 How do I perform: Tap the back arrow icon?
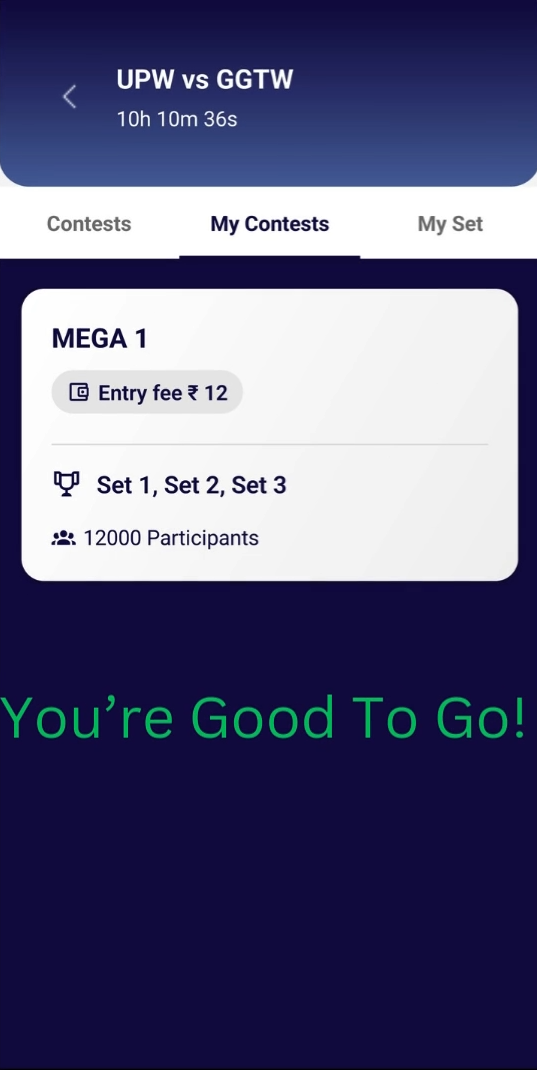(70, 97)
